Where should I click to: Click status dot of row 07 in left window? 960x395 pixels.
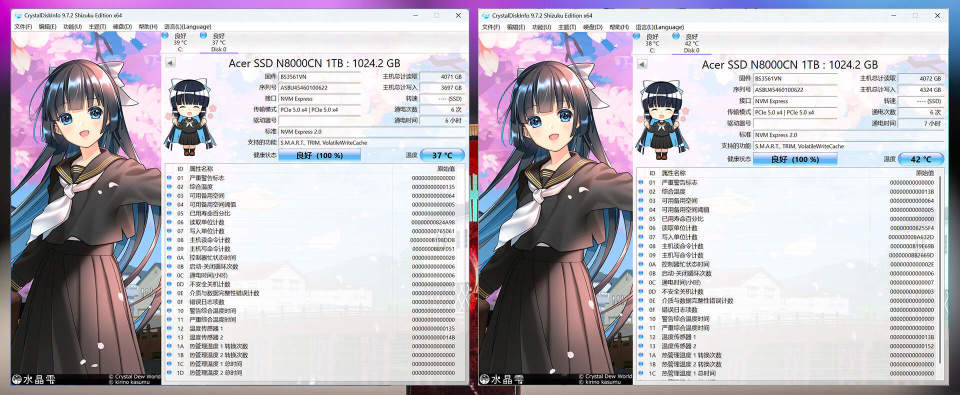(x=170, y=231)
